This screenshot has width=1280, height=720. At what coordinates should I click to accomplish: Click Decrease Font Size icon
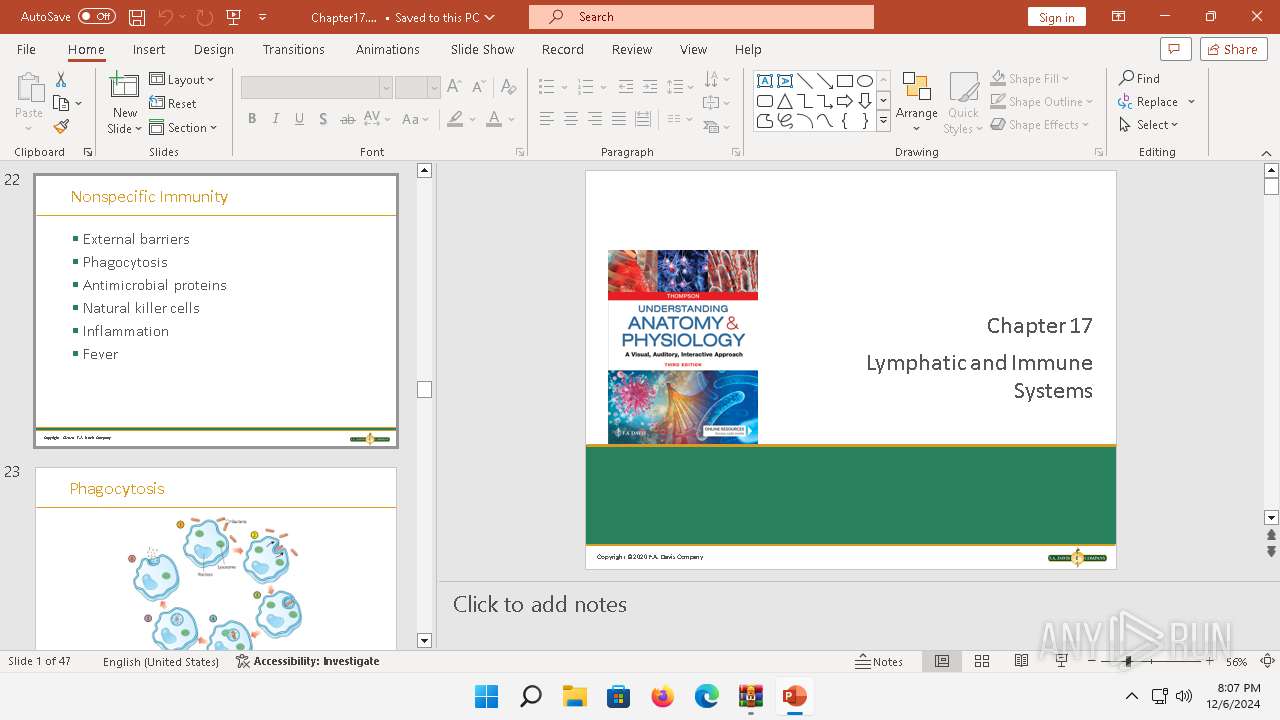[x=478, y=87]
